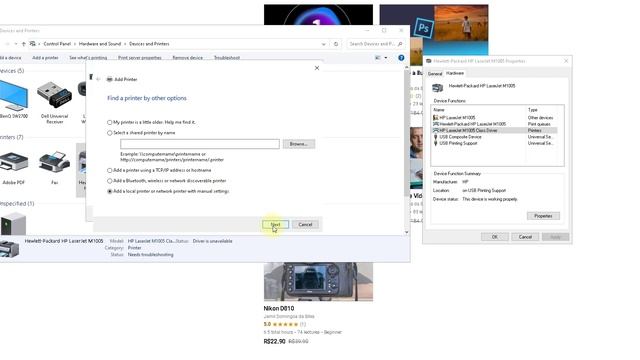Image resolution: width=640 pixels, height=360 pixels.
Task: Open the view options dropdown arrow
Action: (386, 58)
